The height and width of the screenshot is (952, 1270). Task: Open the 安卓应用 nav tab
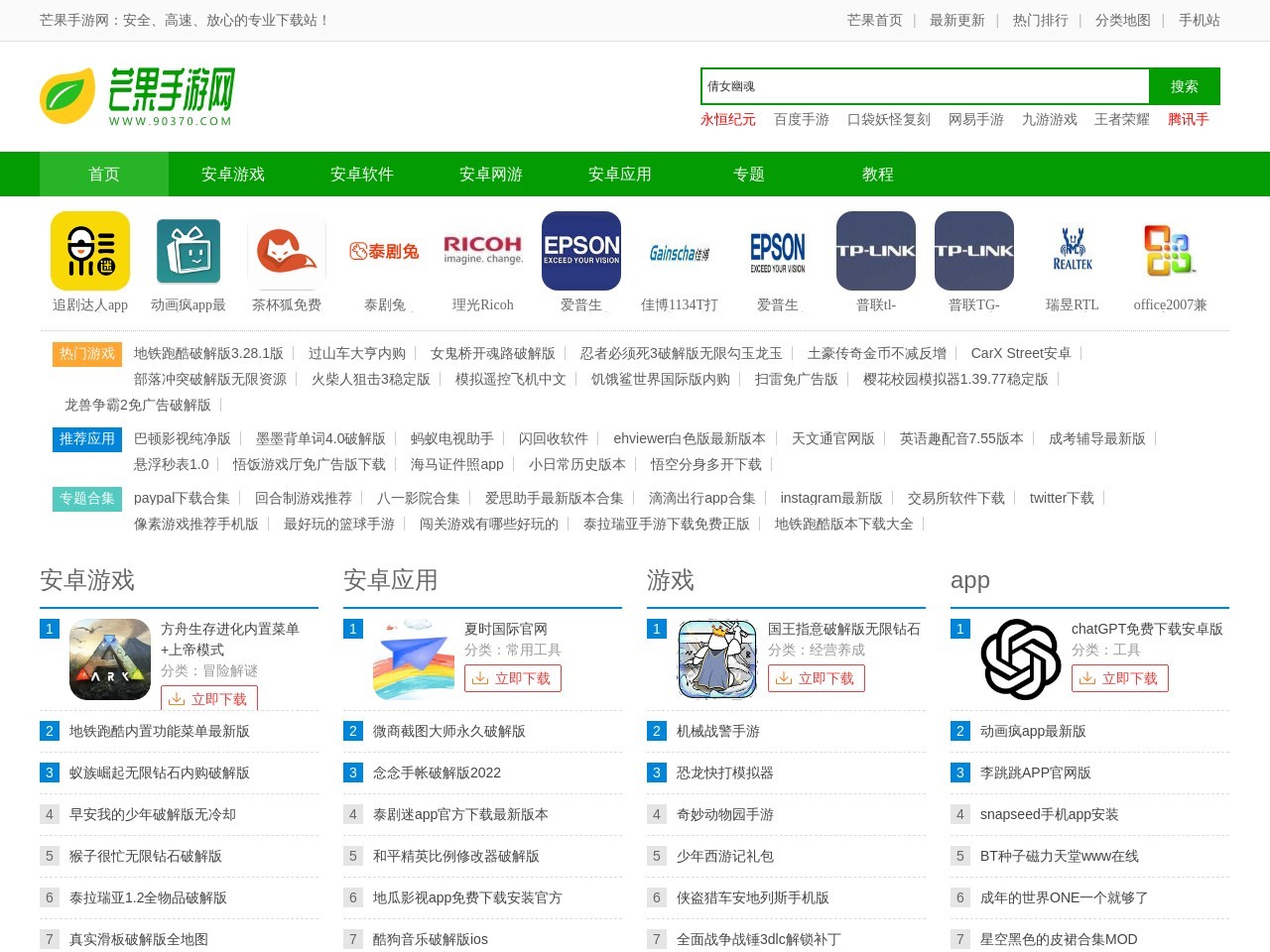[x=620, y=174]
